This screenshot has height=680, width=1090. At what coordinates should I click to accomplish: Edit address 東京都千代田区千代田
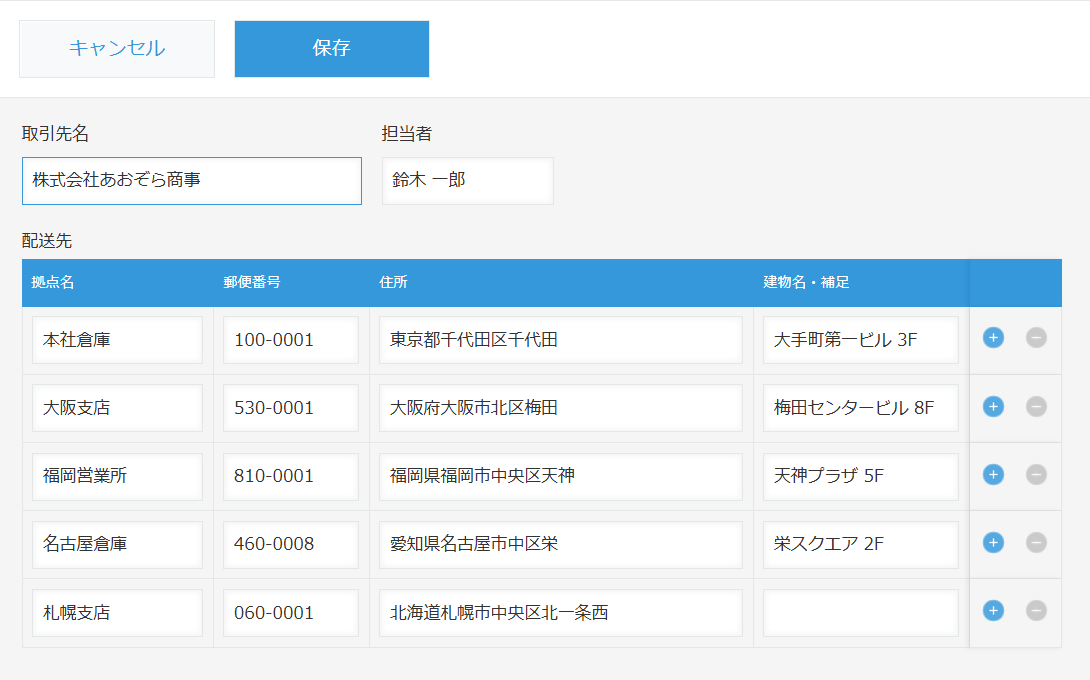pos(560,340)
